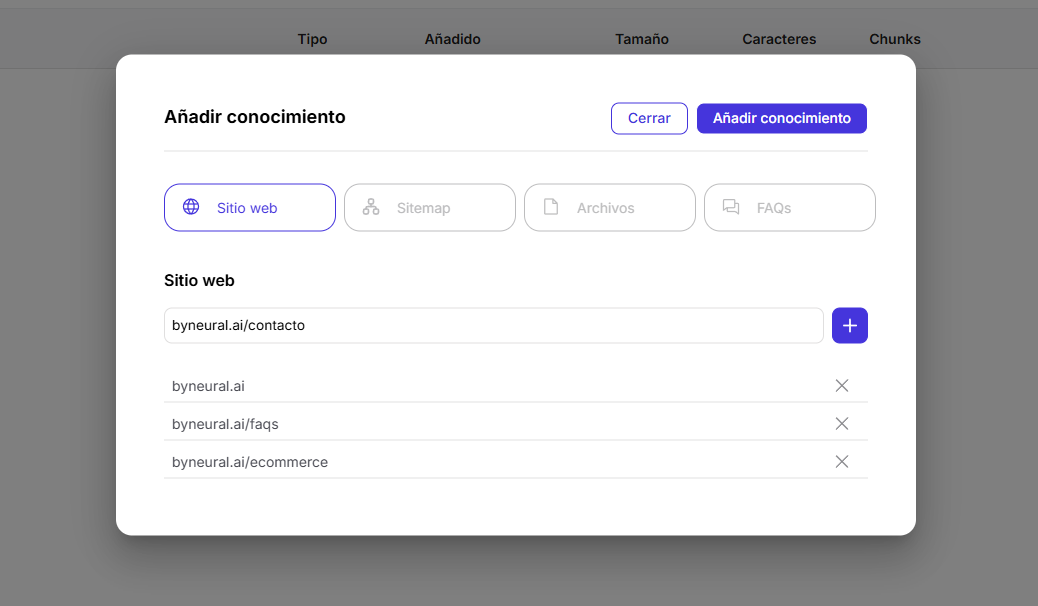
Task: Click the chat bubble icon on FAQs tab
Action: [x=730, y=207]
